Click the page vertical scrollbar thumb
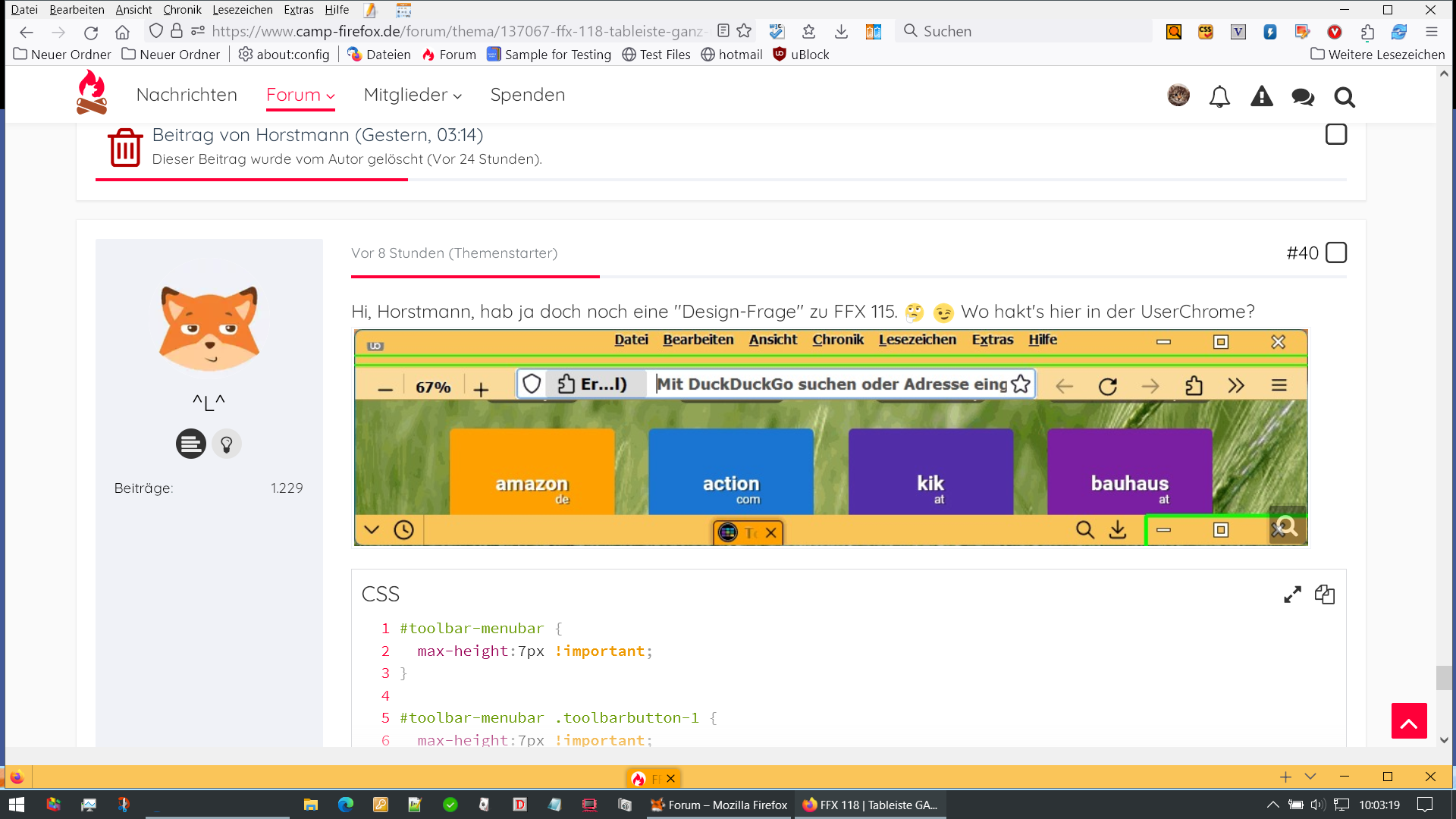 (1444, 677)
